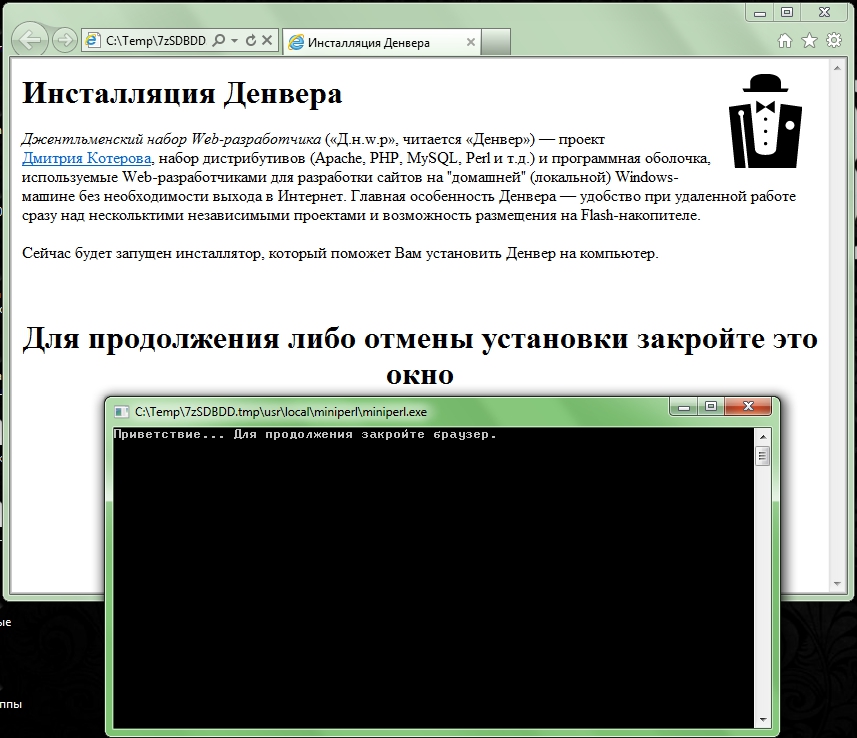Click the Denwer gentleman logo image
The width and height of the screenshot is (857, 738).
click(x=765, y=121)
